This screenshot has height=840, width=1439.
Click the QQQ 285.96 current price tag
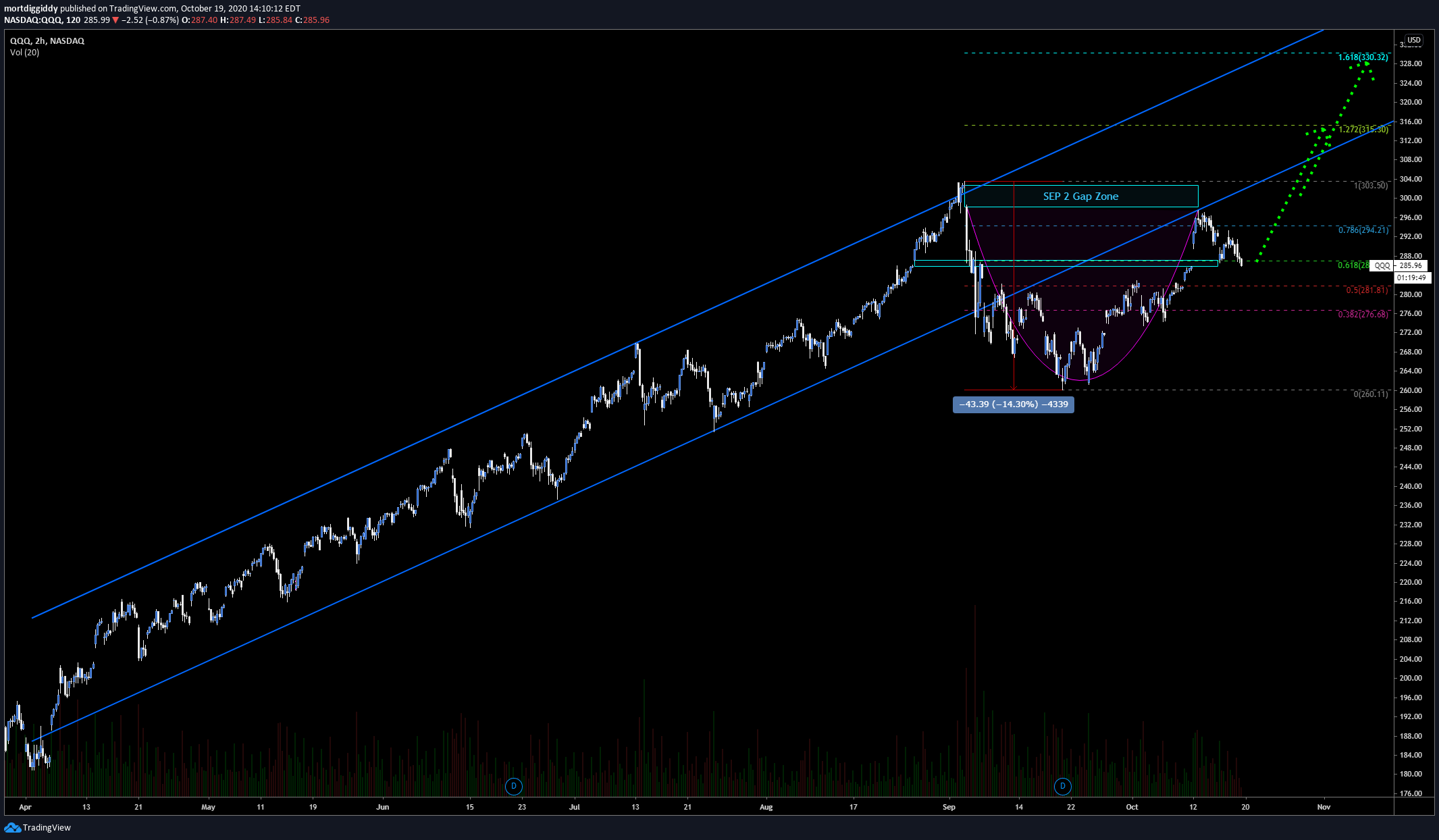(1398, 266)
